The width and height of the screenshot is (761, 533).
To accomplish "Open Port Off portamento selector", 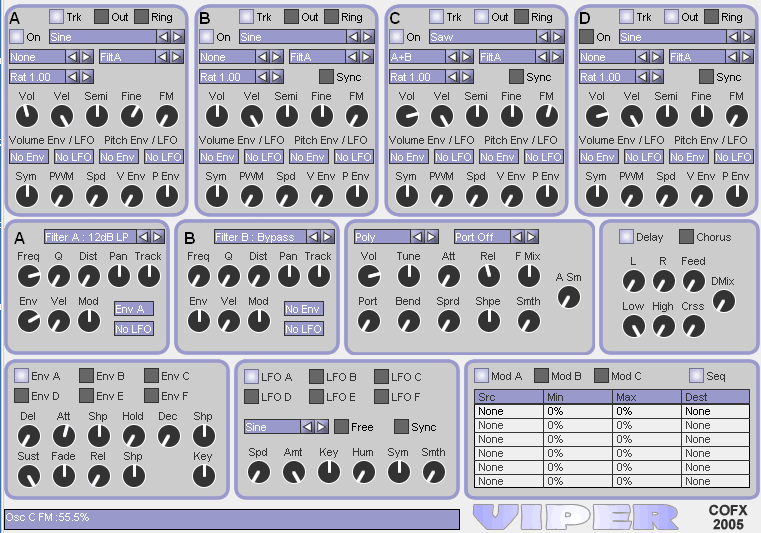I will click(482, 237).
